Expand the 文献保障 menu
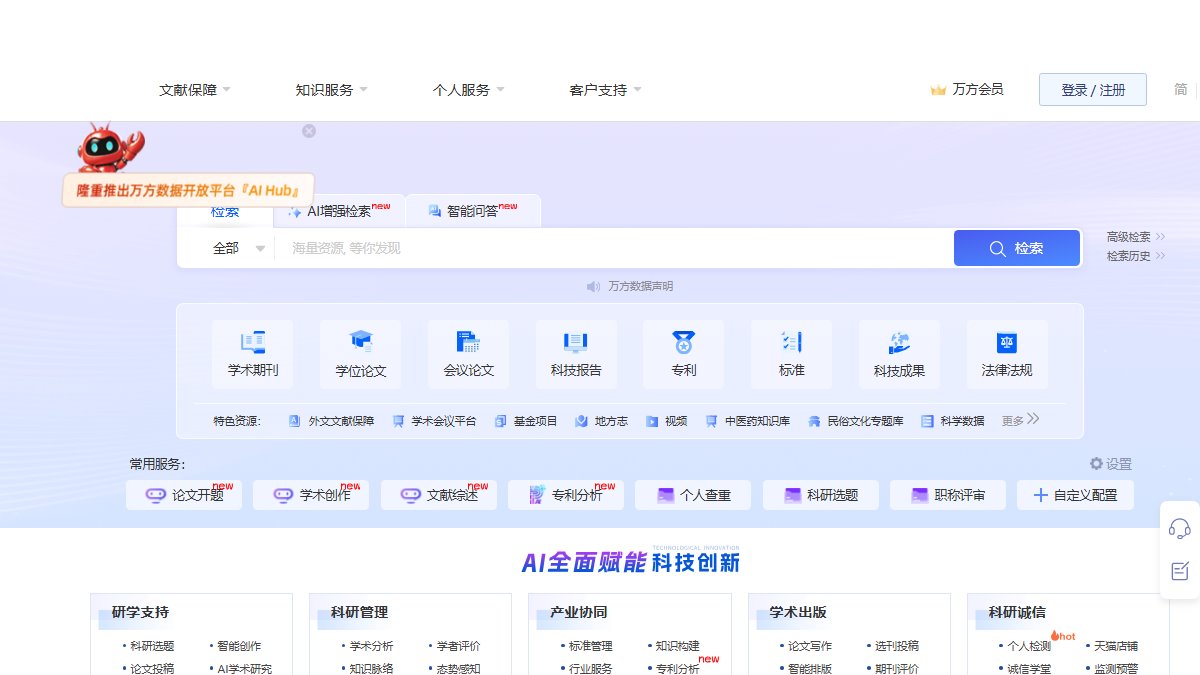Image resolution: width=1200 pixels, height=675 pixels. 195,90
